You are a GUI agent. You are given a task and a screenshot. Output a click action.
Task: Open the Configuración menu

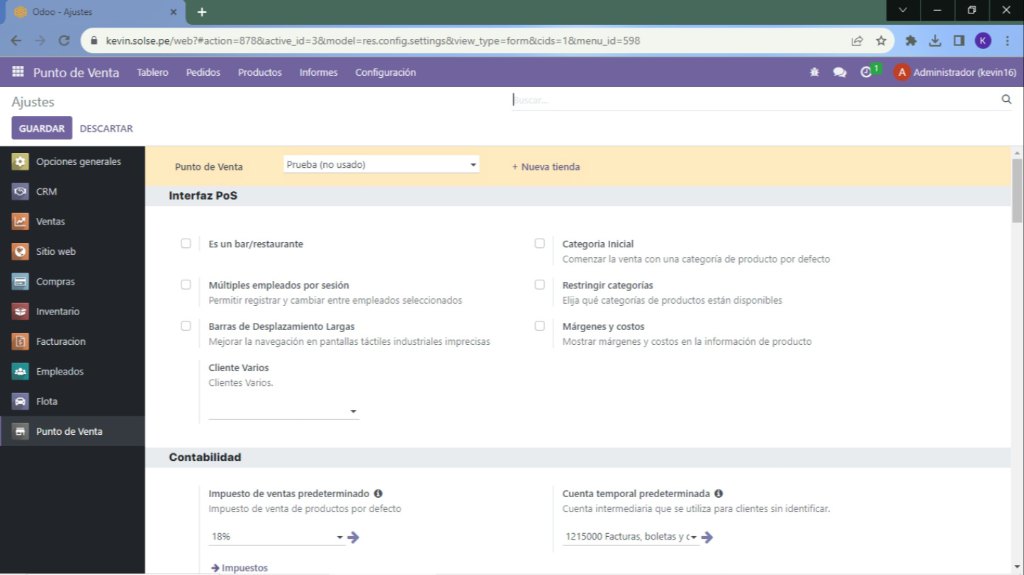385,72
